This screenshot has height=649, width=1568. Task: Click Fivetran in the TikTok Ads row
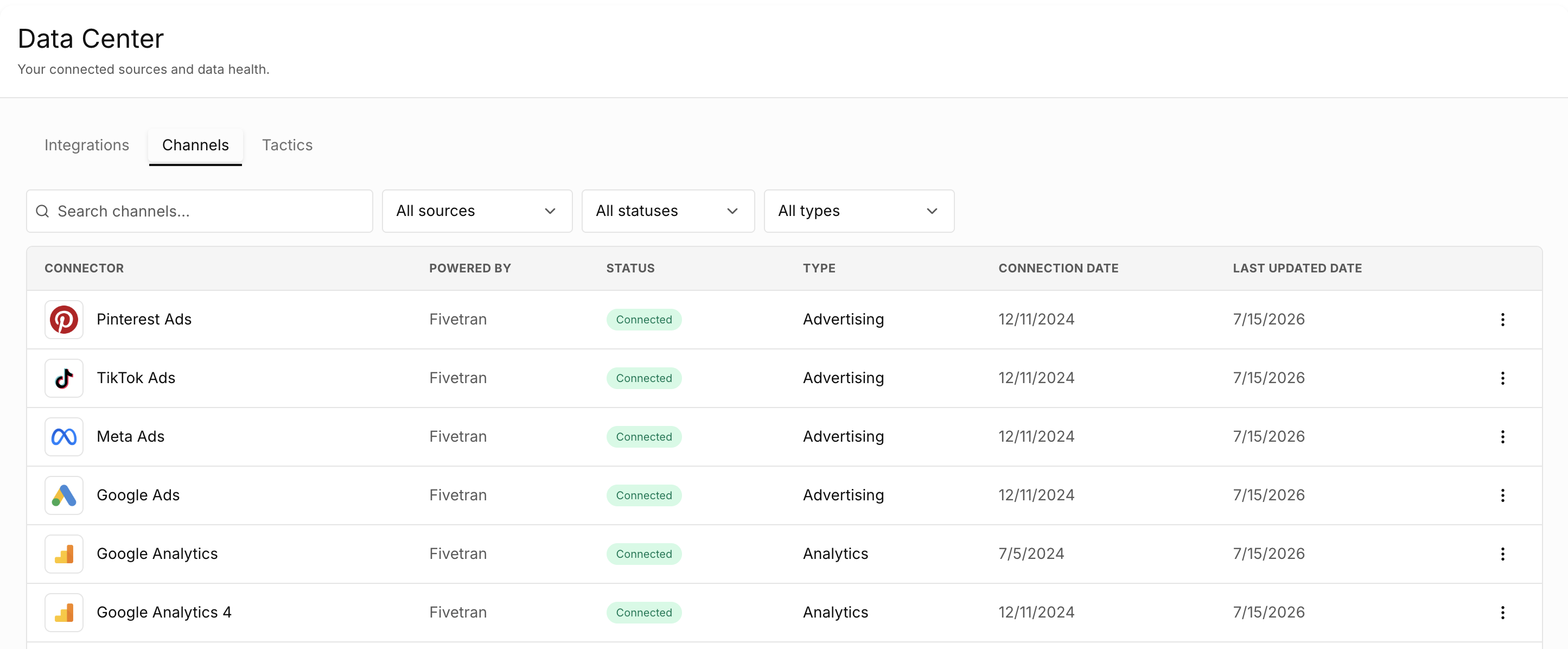point(458,378)
